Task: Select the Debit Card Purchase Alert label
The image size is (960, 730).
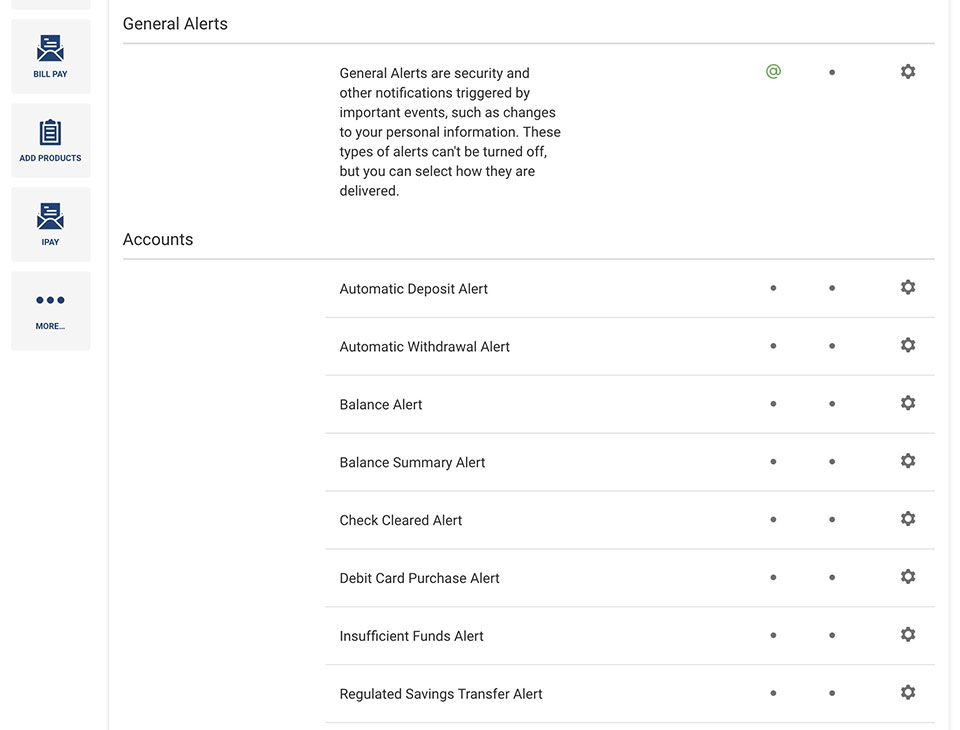Action: tap(419, 578)
